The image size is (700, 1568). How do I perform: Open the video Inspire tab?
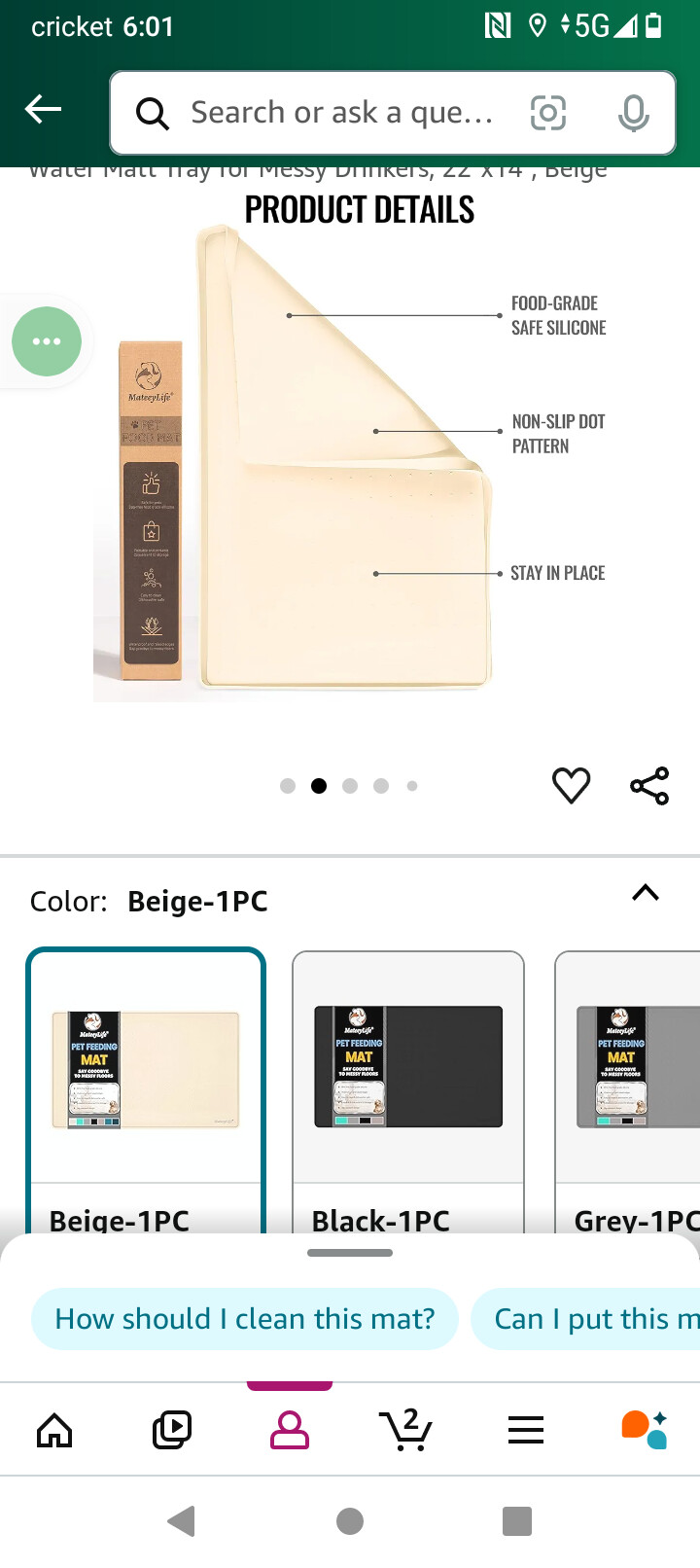click(x=172, y=1429)
